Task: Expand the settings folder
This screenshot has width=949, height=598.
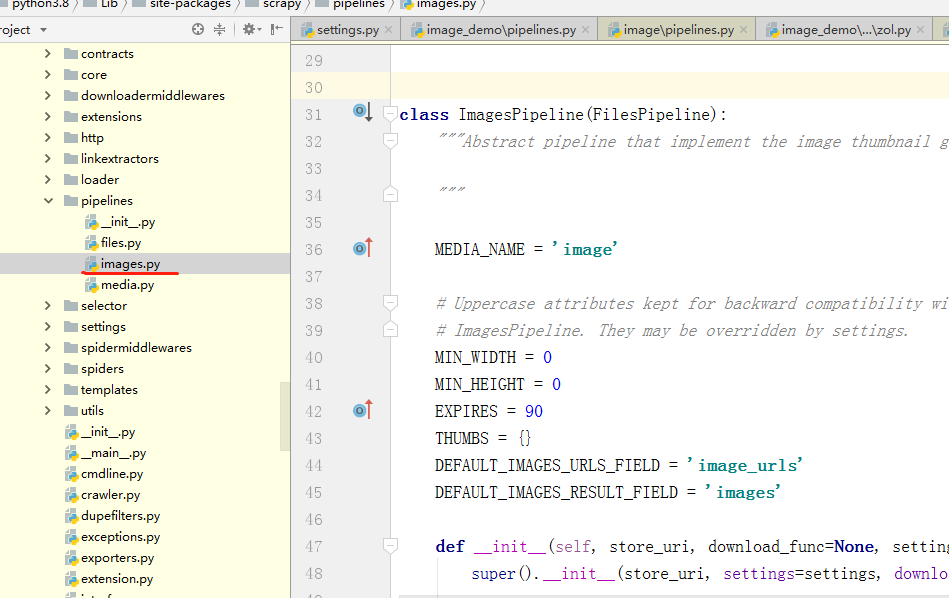Action: click(48, 326)
